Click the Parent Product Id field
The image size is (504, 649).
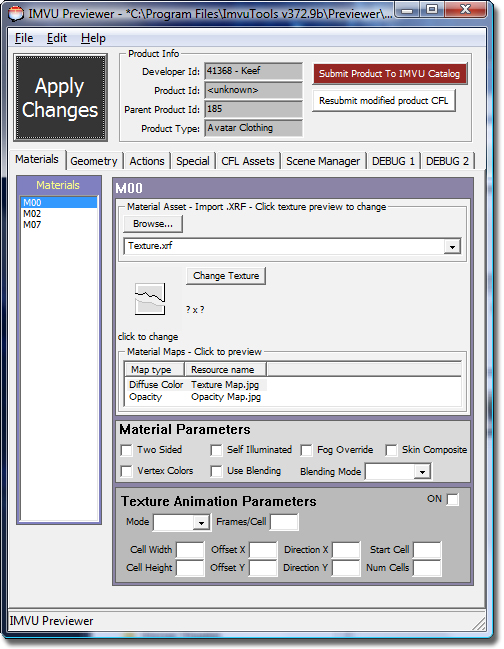click(254, 109)
